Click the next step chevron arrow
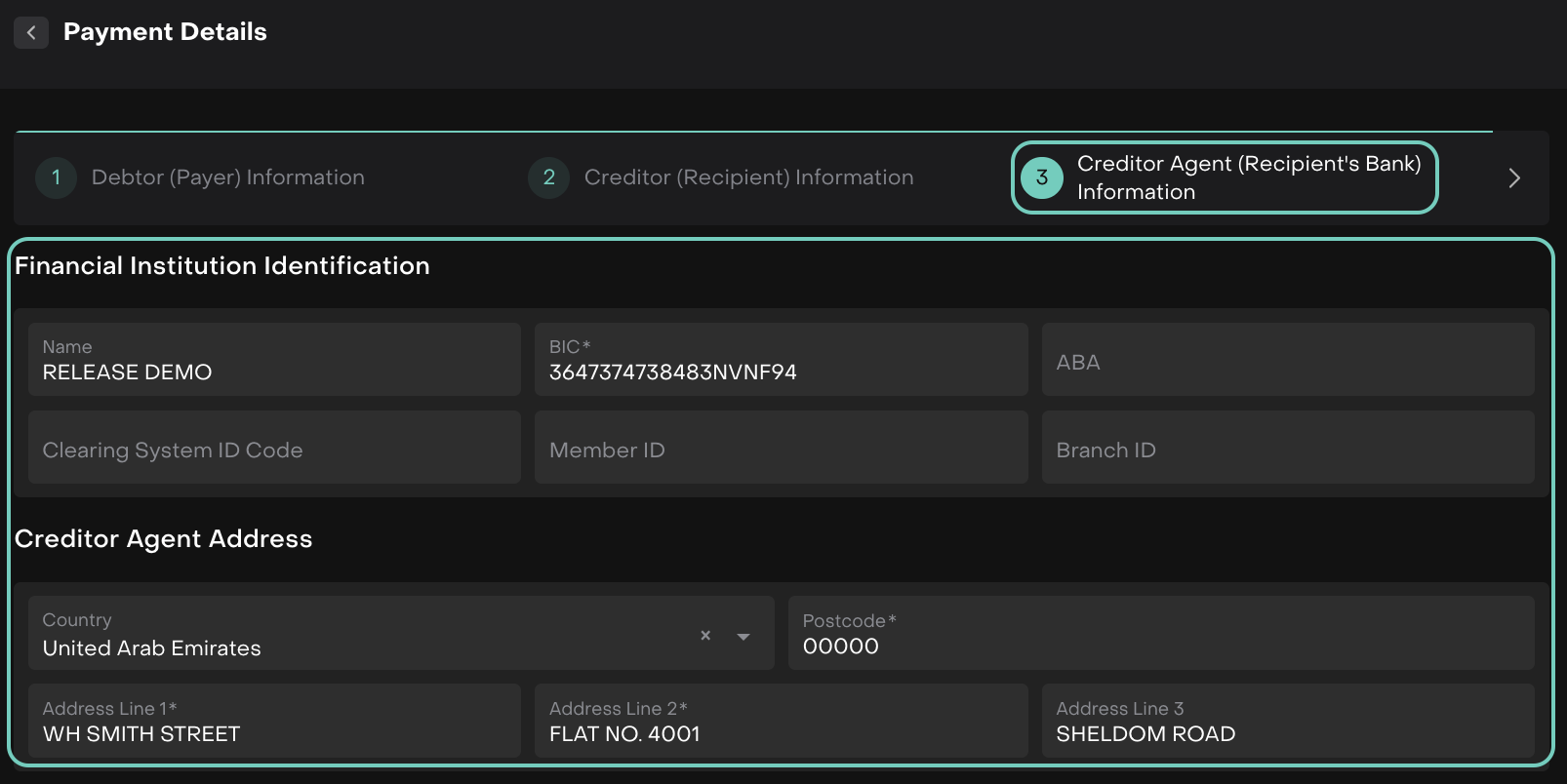 coord(1513,178)
